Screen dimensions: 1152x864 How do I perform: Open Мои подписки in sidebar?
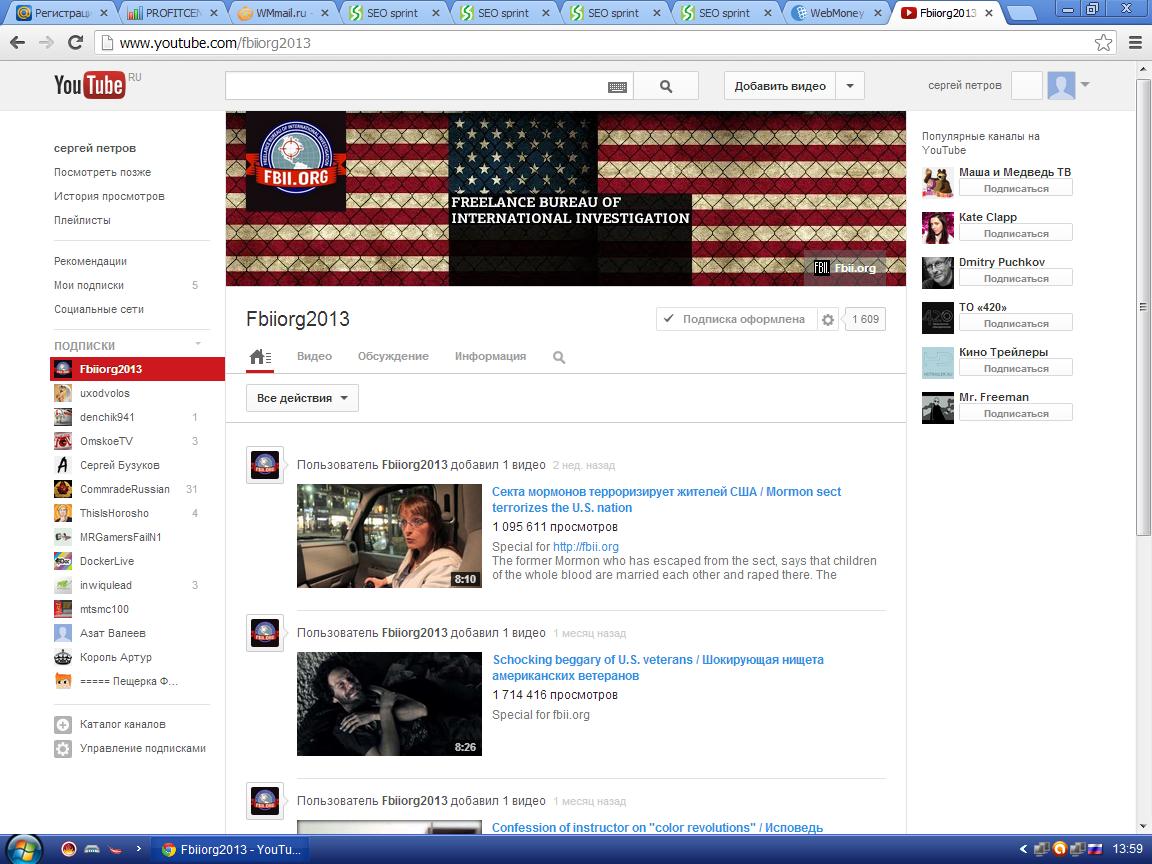tap(89, 285)
